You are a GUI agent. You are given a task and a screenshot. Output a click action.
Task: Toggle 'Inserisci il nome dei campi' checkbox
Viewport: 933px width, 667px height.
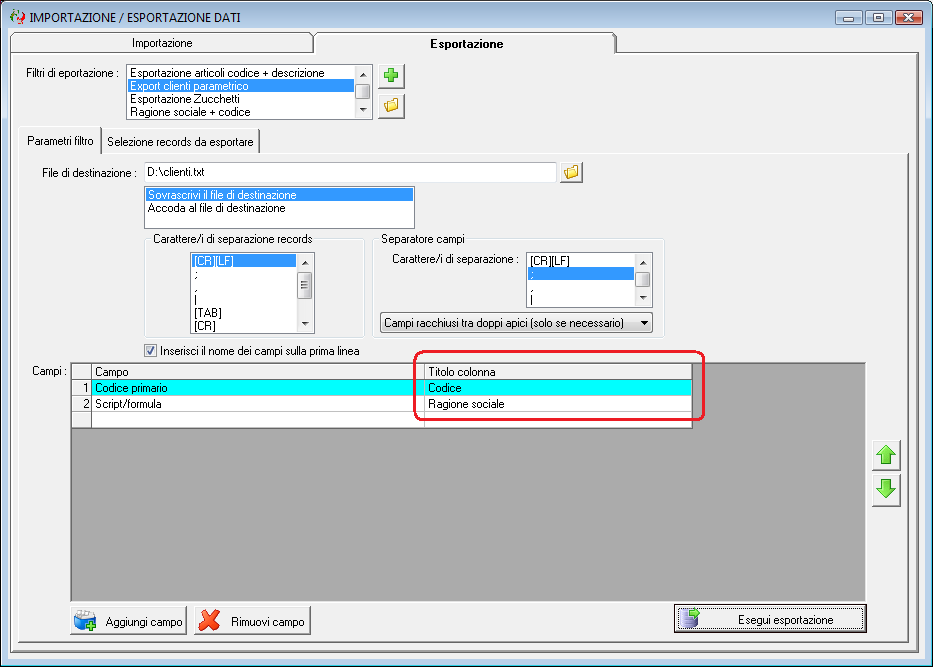pyautogui.click(x=151, y=350)
